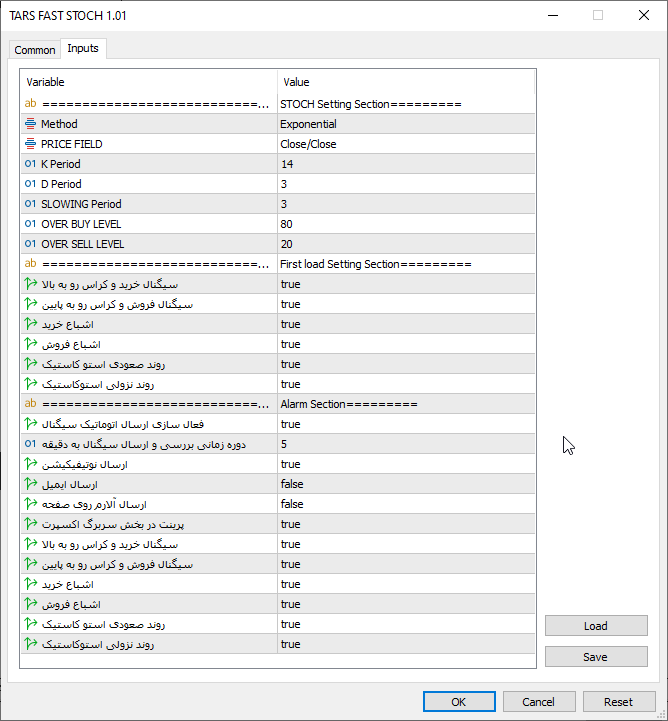
Task: Select the Inputs tab
Action: (x=83, y=49)
